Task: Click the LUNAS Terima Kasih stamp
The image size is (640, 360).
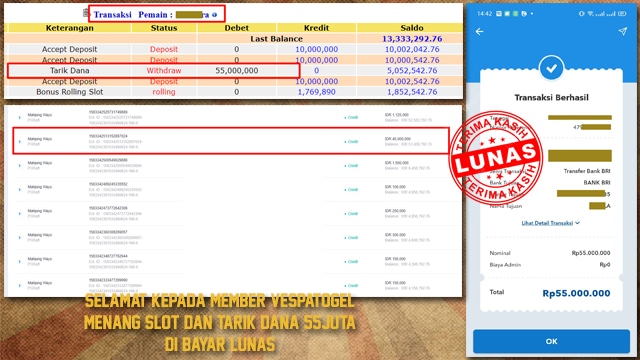Action: [496, 158]
